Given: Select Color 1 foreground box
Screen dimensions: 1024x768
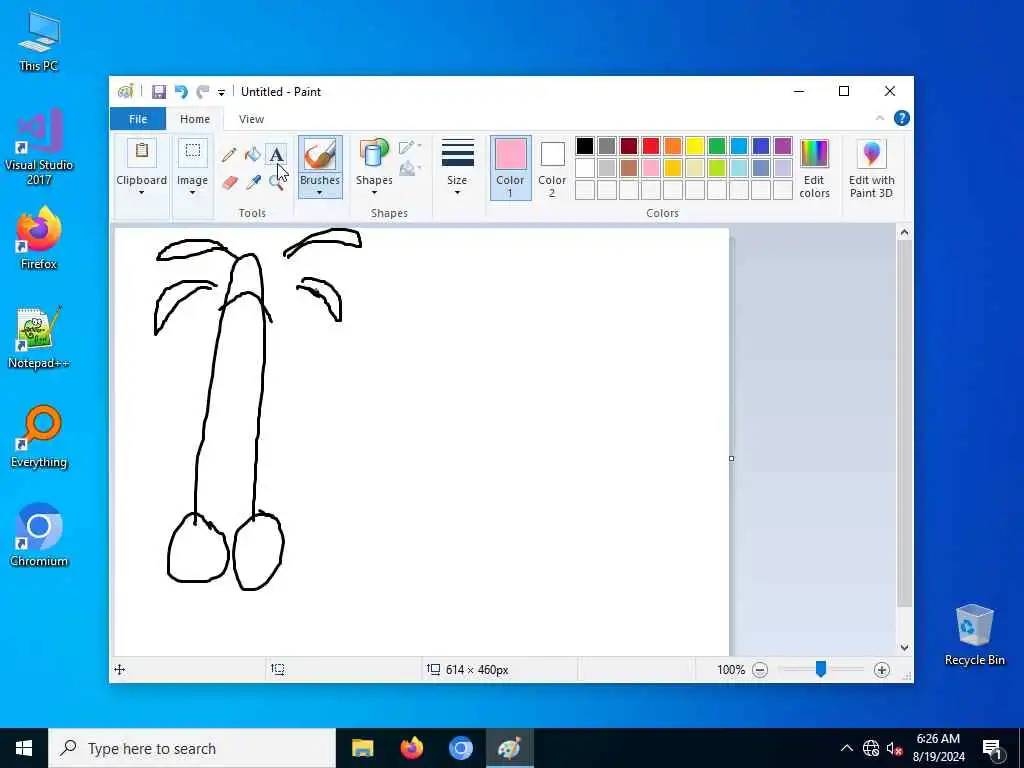Looking at the screenshot, I should 510,168.
